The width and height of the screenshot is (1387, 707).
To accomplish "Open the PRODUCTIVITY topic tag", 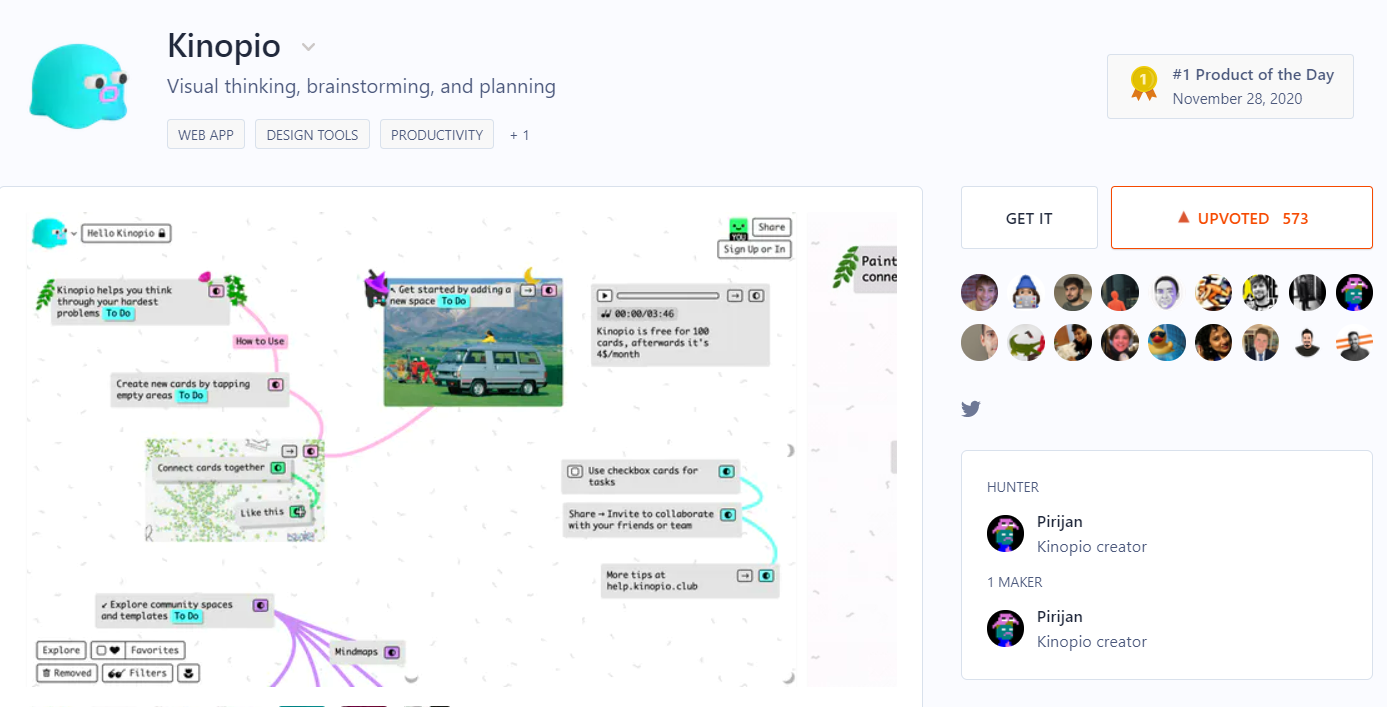I will point(436,135).
